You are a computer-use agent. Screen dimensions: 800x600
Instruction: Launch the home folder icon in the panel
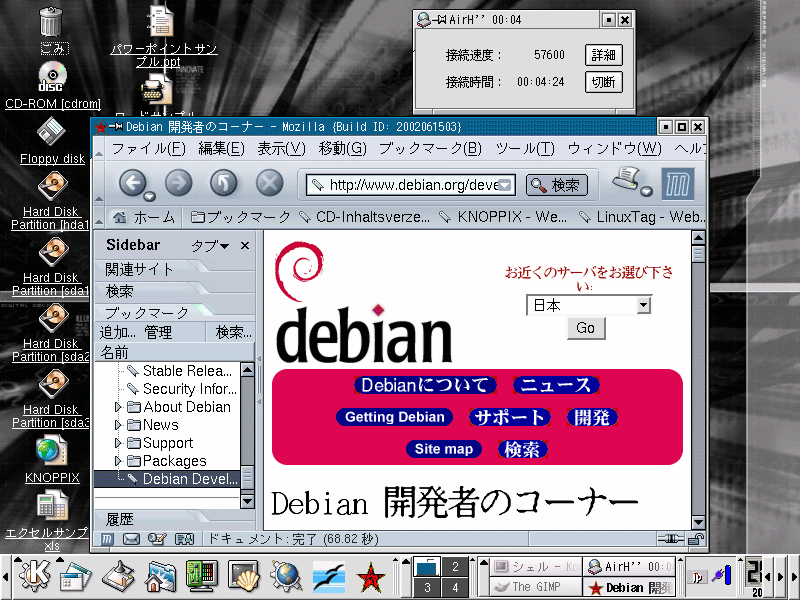[x=161, y=577]
